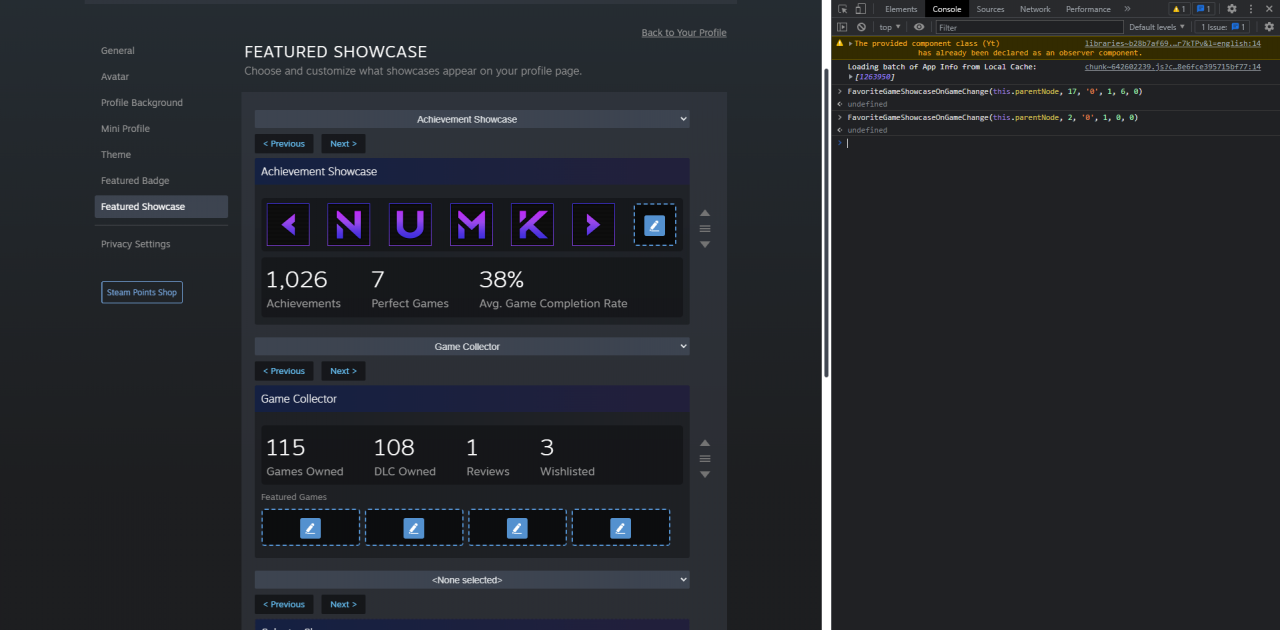Clear the console with the clear icon
This screenshot has height=630, width=1280.
[861, 27]
